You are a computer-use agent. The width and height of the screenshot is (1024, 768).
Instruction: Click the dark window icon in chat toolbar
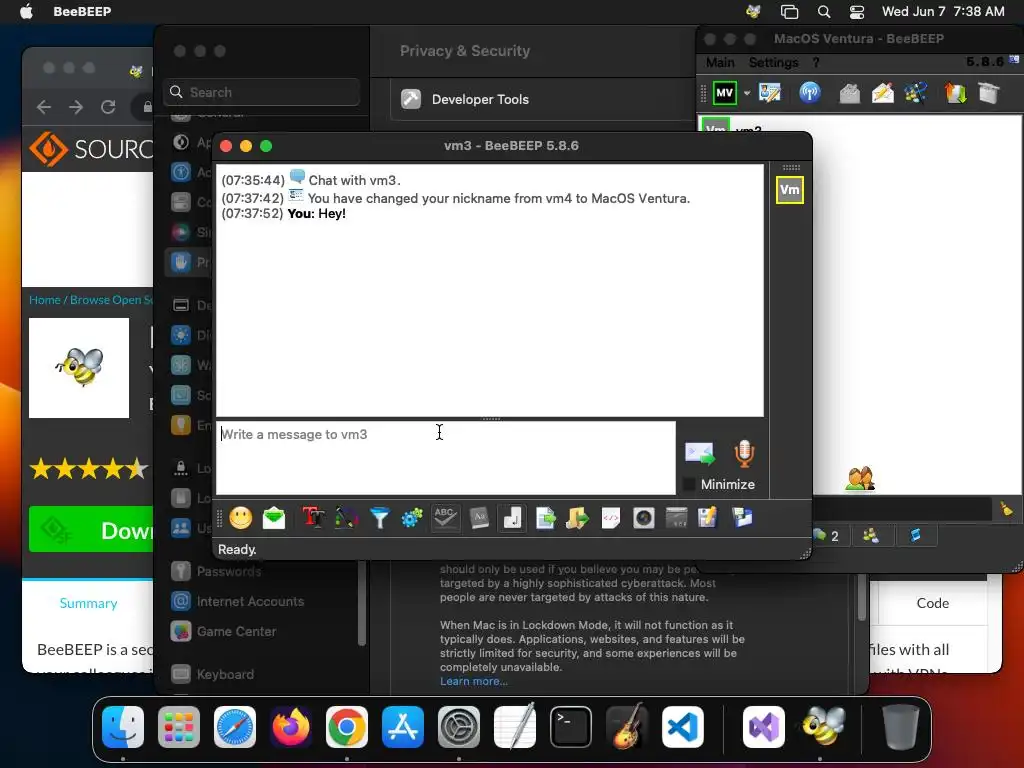click(x=676, y=519)
